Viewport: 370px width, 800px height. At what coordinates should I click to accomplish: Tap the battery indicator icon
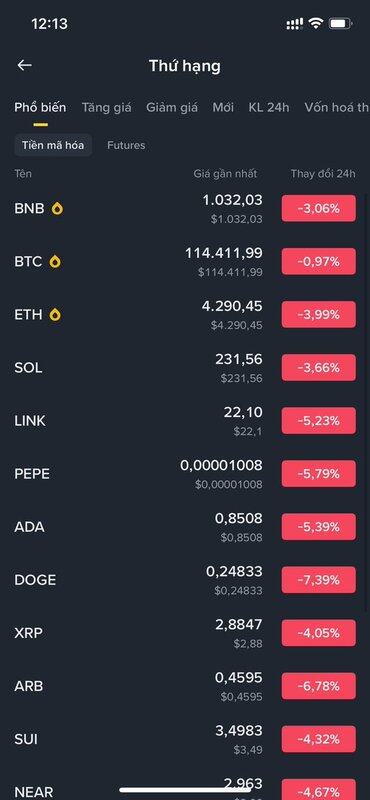340,23
